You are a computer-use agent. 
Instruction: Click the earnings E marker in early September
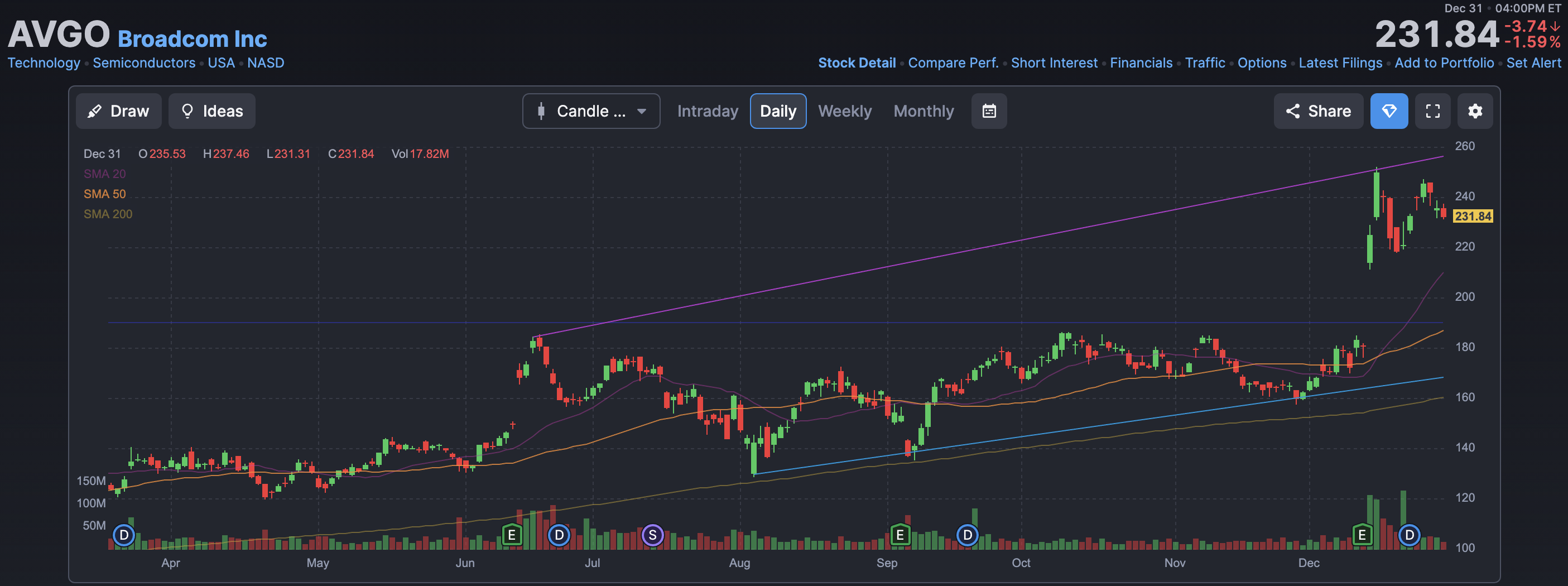click(x=900, y=535)
